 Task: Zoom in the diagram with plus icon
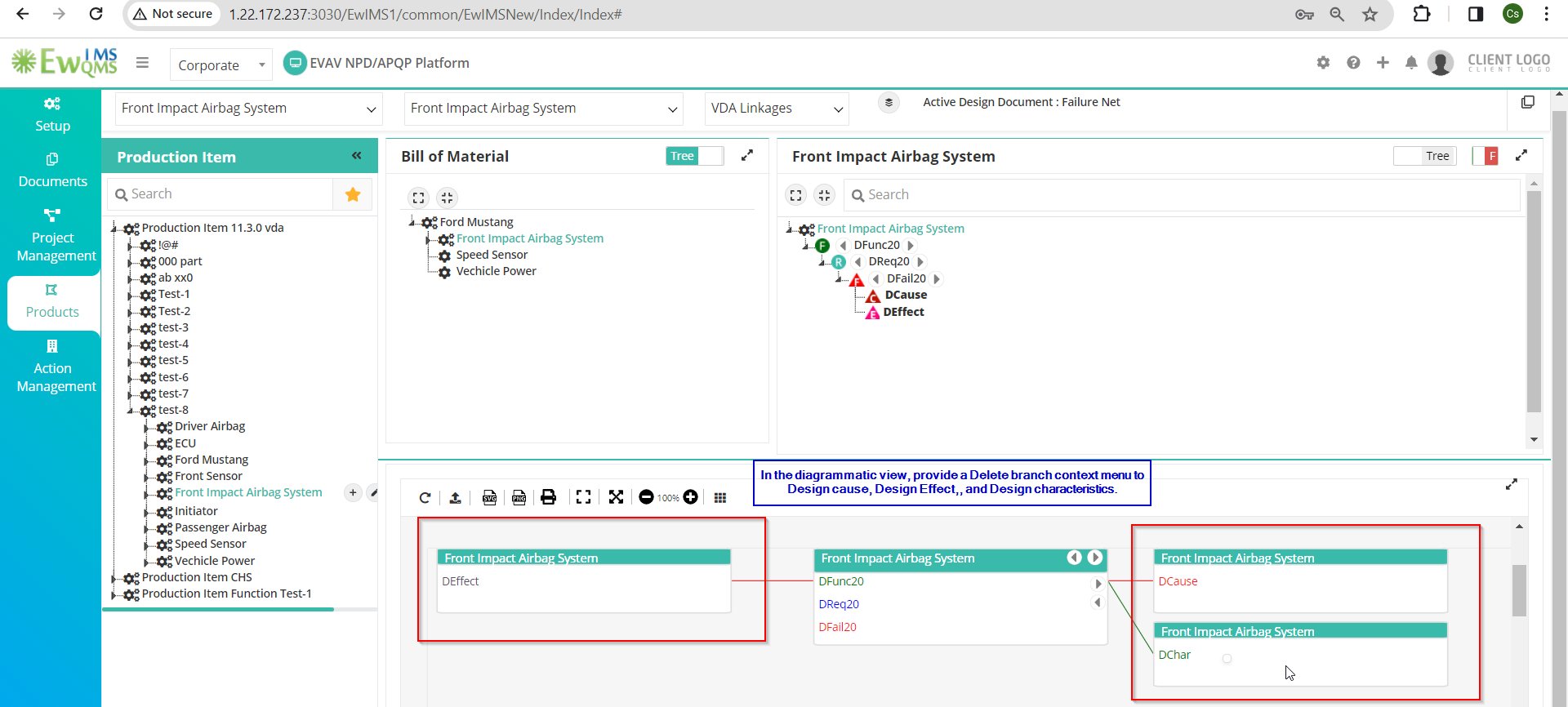(690, 497)
